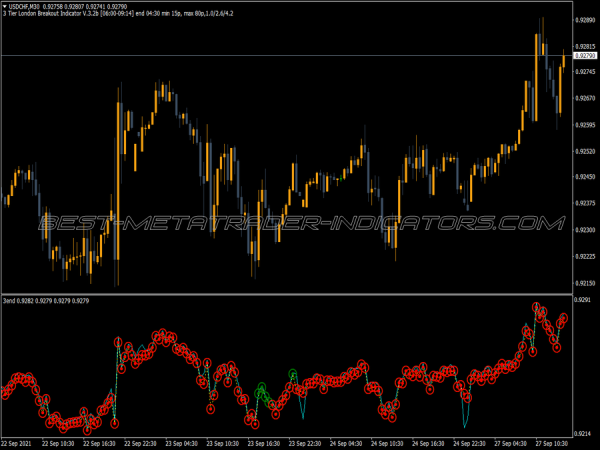Click the 0.9214 indicator scale label
The height and width of the screenshot is (450, 600).
[582, 434]
